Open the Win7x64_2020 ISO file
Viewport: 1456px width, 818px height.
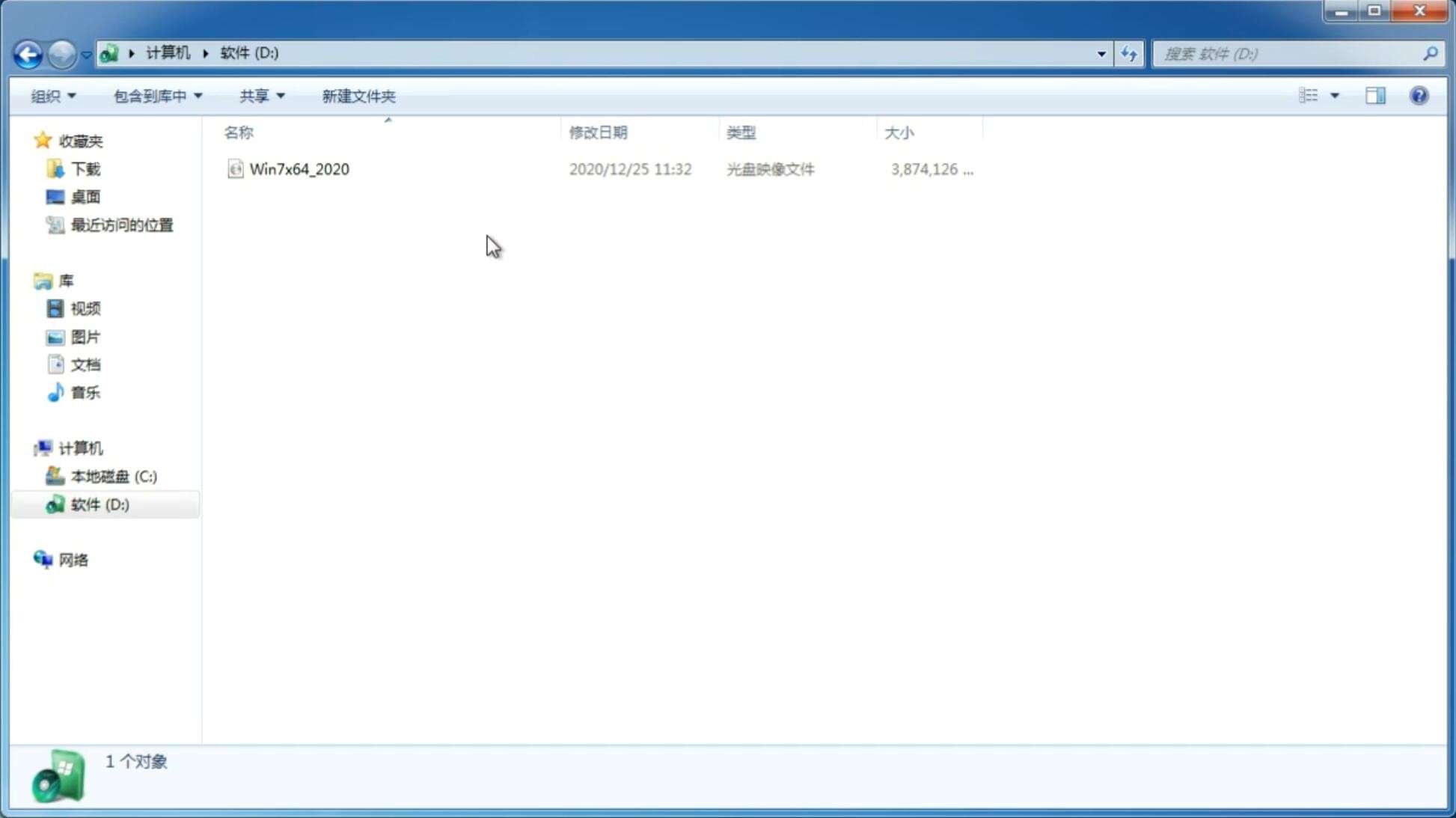pos(299,169)
